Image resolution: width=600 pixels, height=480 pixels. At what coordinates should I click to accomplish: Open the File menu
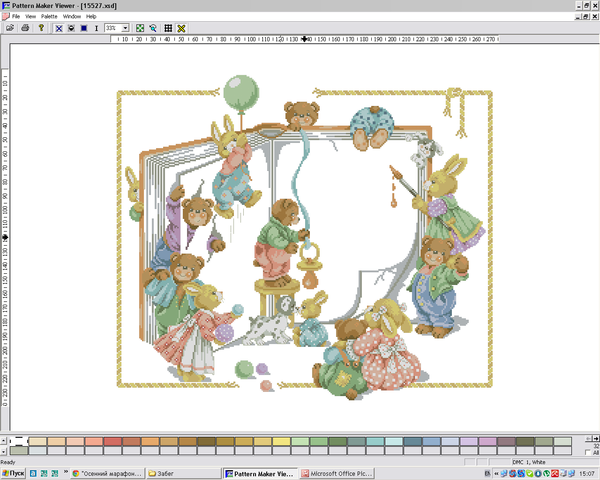tap(16, 17)
